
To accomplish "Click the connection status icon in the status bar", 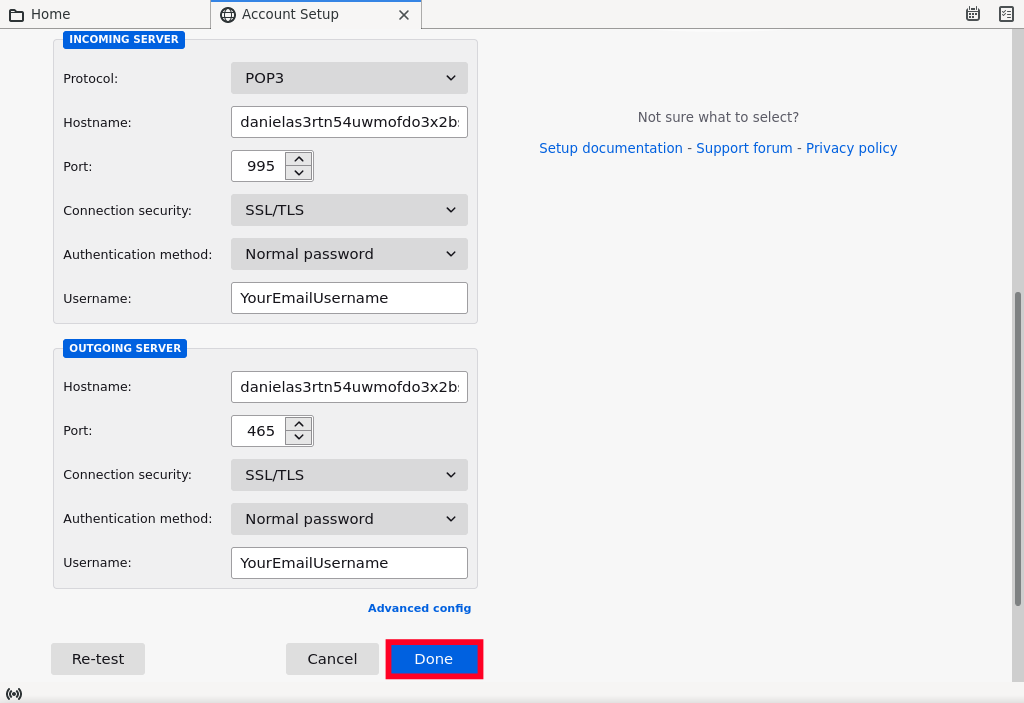I will [14, 693].
